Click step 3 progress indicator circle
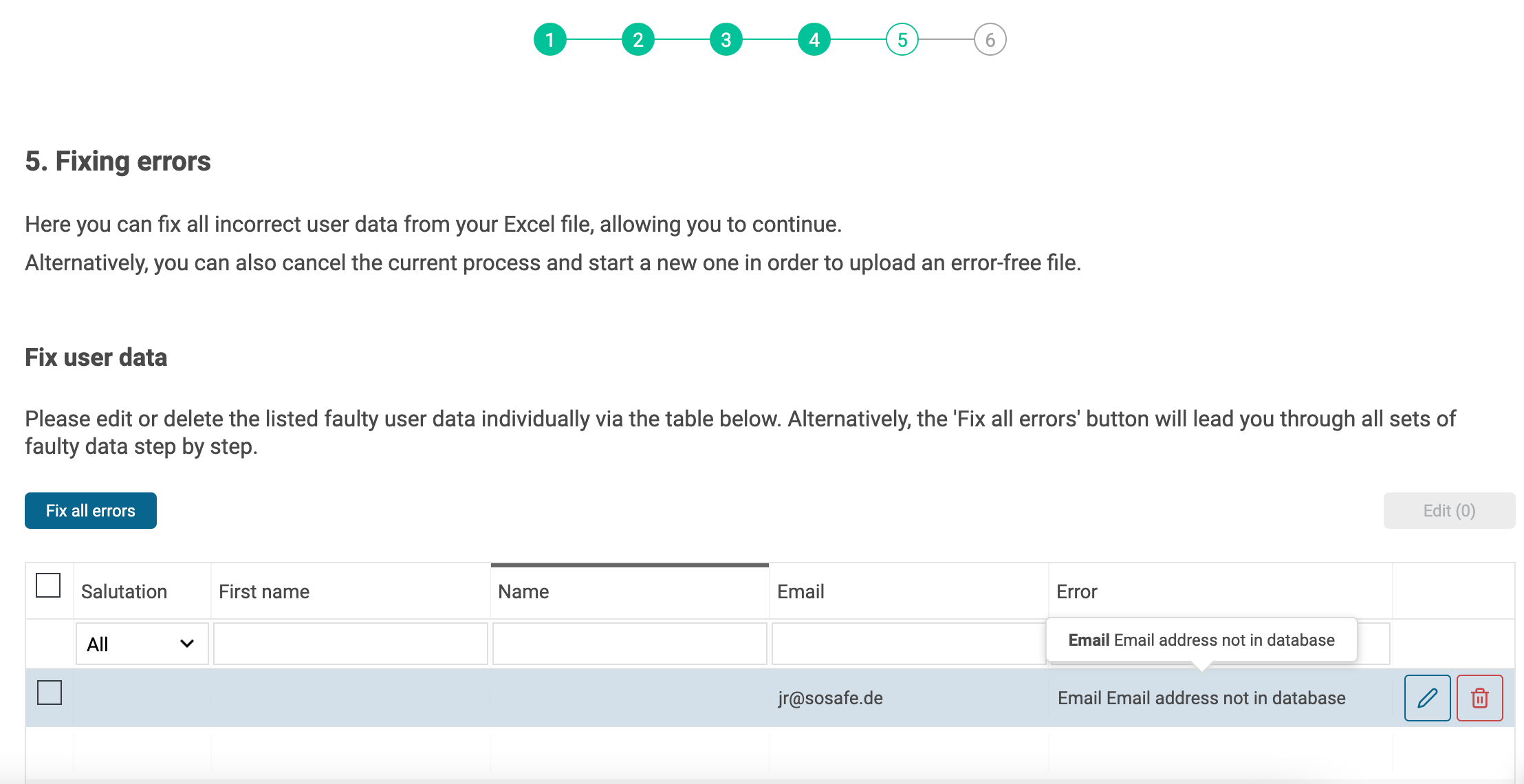The width and height of the screenshot is (1524, 784). (x=726, y=40)
